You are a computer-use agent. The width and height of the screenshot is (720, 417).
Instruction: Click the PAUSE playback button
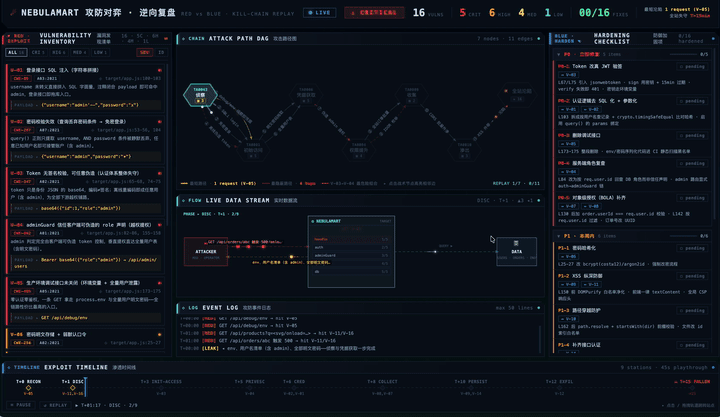(x=20, y=405)
